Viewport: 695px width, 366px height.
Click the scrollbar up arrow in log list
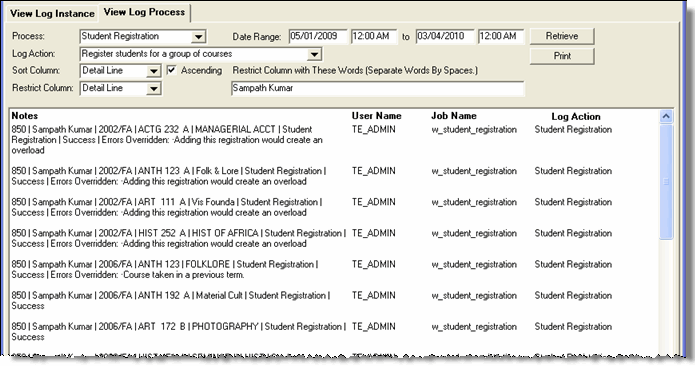tap(666, 117)
